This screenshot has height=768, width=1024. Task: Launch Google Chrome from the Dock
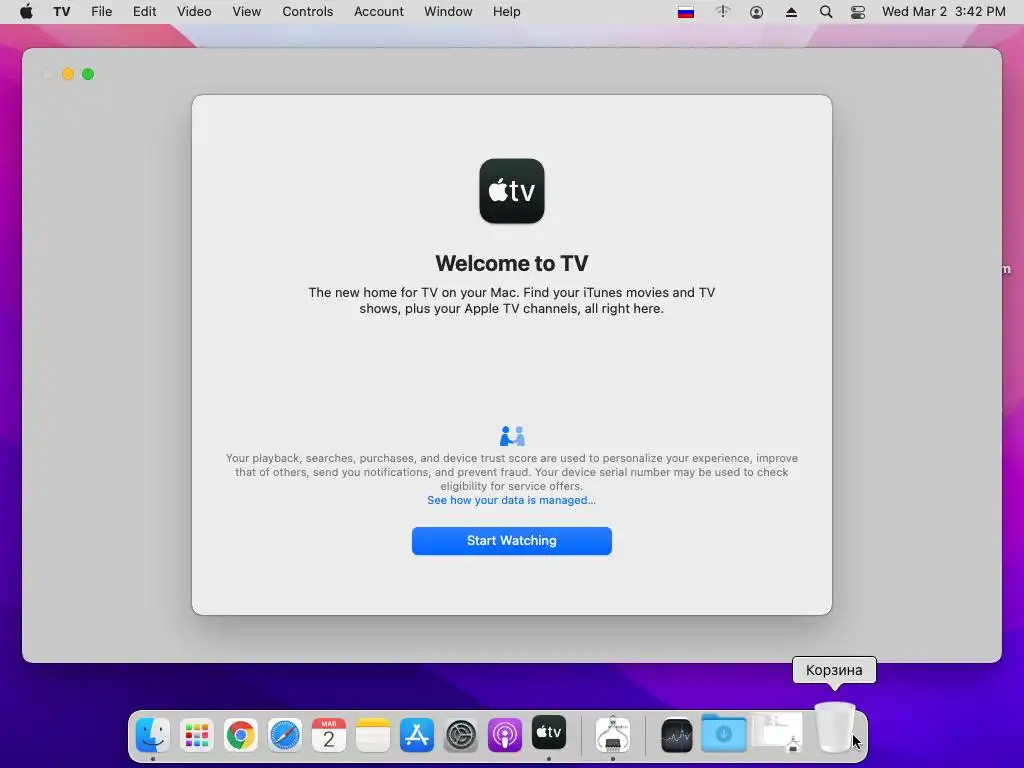click(x=240, y=735)
